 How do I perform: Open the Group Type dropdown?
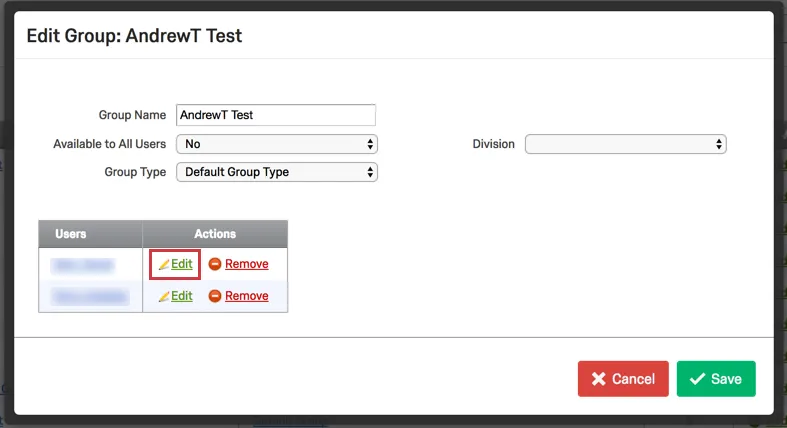tap(276, 172)
